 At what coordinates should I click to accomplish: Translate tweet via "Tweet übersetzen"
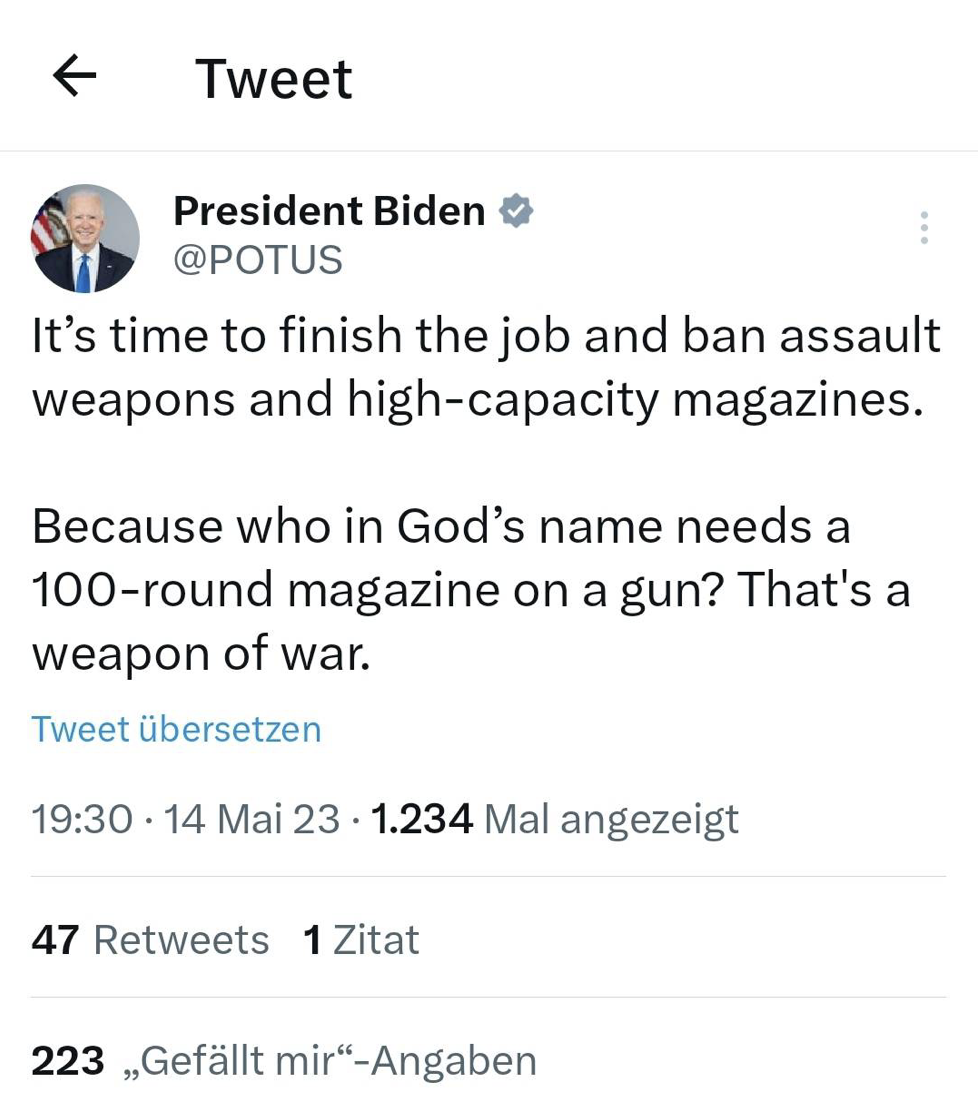tap(176, 729)
